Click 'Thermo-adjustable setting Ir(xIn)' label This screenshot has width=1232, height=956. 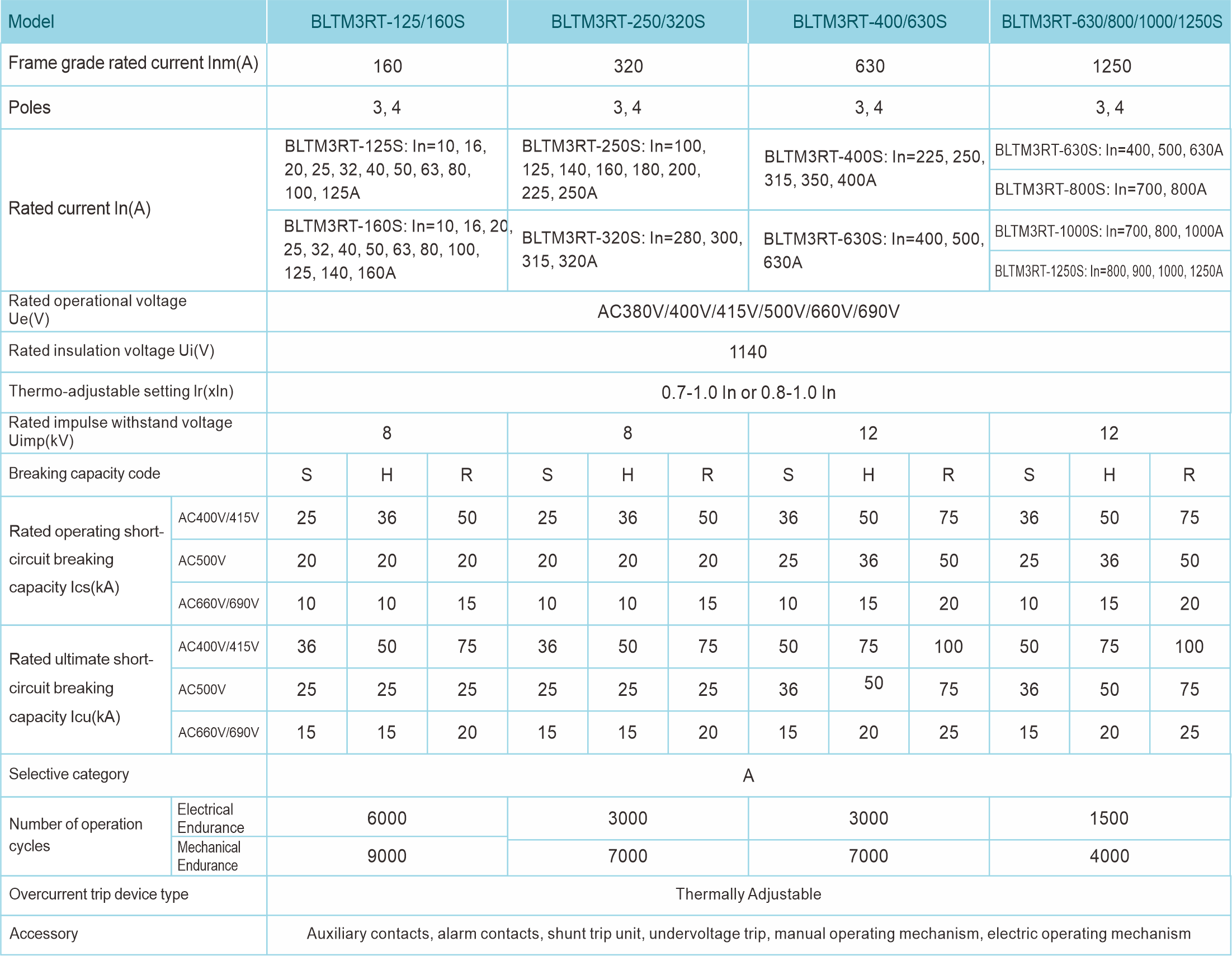121,391
